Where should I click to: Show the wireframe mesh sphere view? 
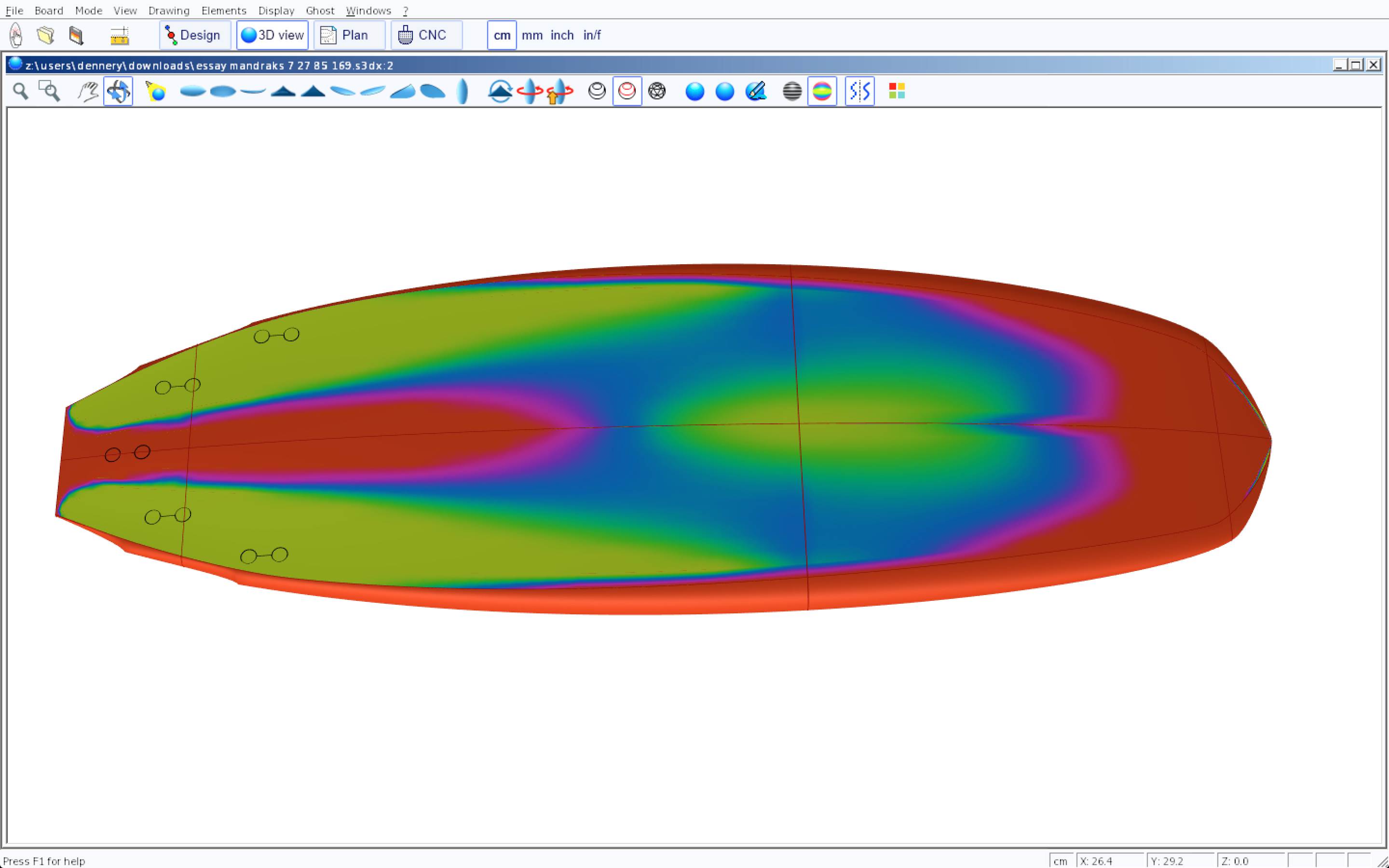656,91
